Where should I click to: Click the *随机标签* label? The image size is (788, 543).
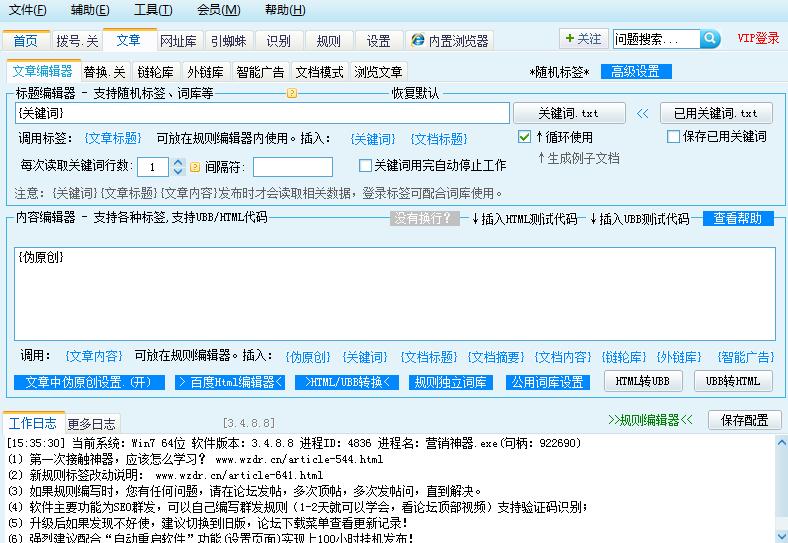[x=559, y=72]
